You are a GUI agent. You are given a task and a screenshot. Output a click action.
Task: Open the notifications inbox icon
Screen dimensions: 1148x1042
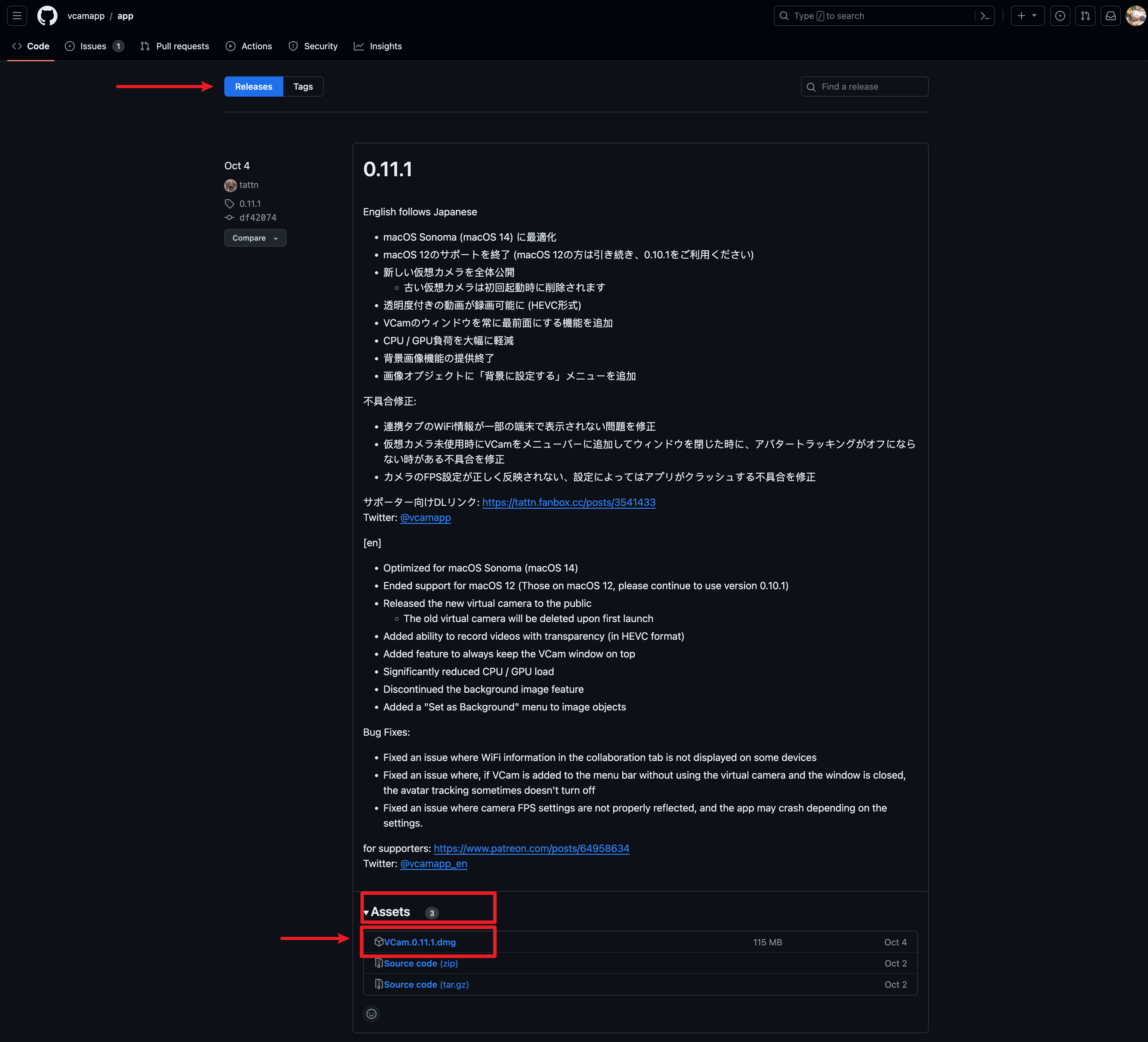pyautogui.click(x=1110, y=16)
